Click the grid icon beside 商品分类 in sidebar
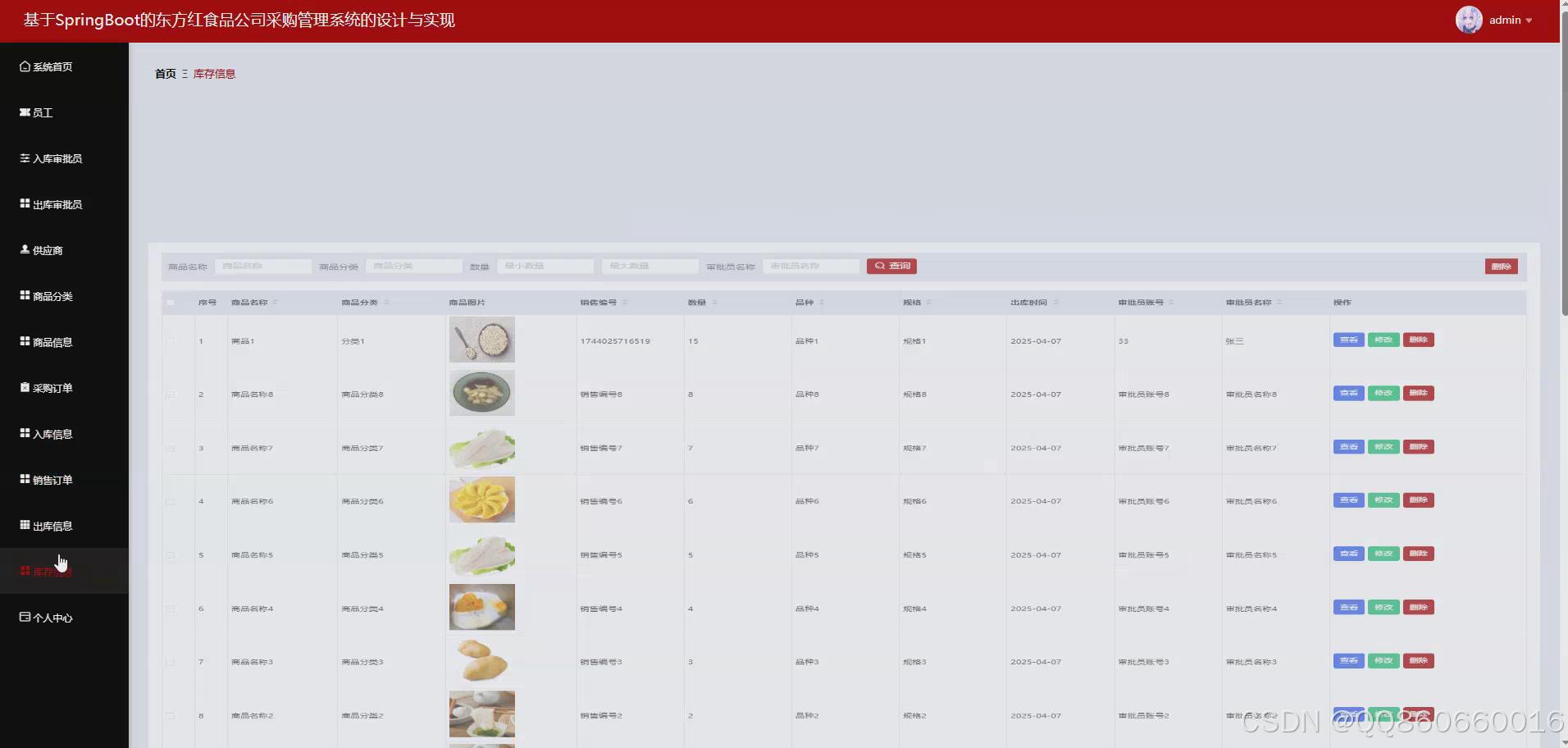 click(x=25, y=295)
